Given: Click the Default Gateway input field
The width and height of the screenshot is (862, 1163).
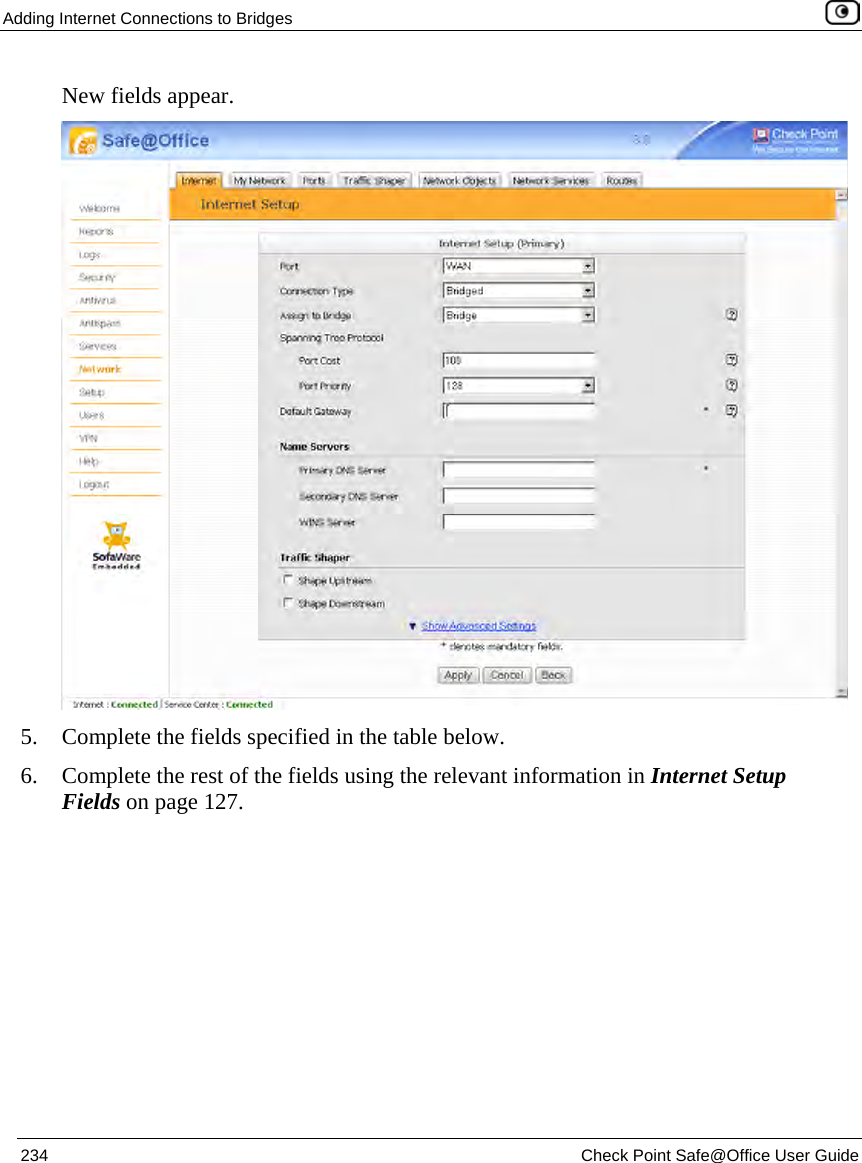Looking at the screenshot, I should [519, 411].
